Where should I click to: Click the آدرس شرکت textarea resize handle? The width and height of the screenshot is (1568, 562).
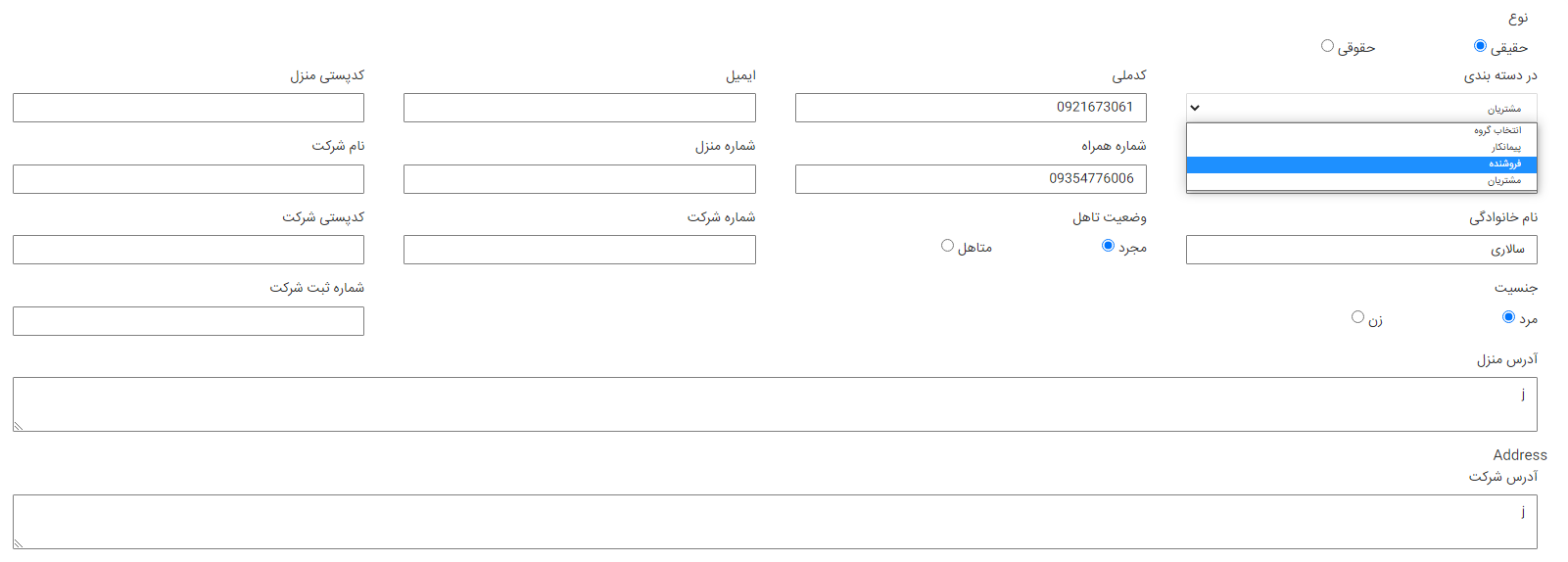pos(19,543)
